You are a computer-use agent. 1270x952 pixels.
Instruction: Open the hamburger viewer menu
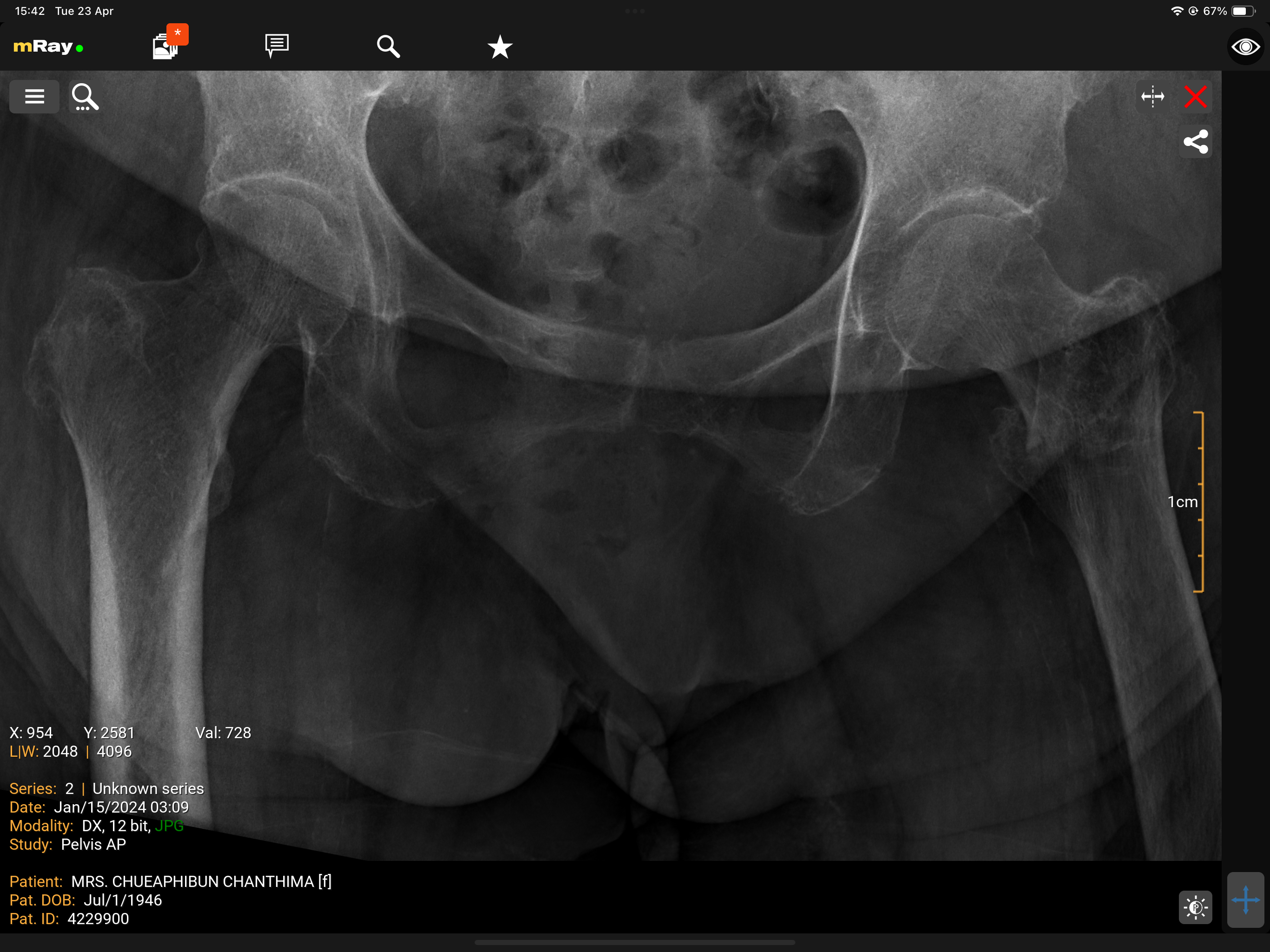[x=34, y=97]
